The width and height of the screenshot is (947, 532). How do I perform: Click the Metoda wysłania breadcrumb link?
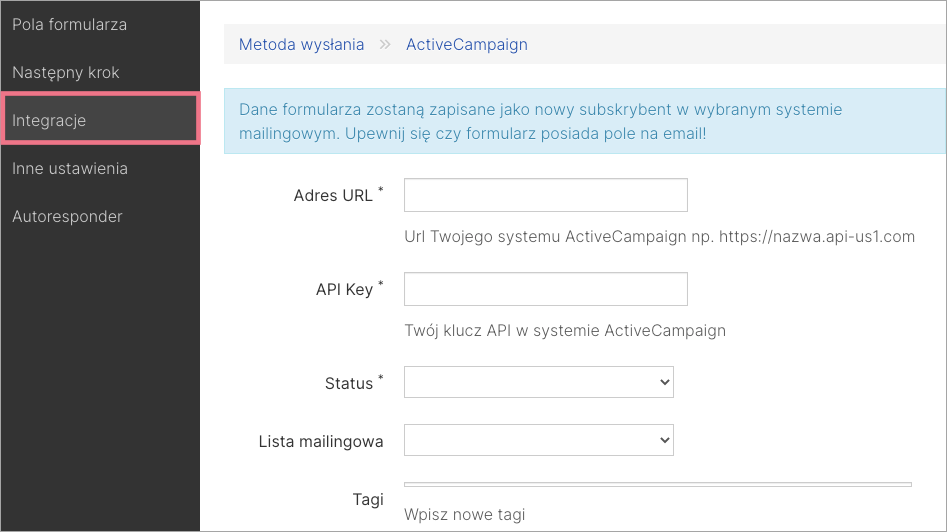click(x=301, y=45)
